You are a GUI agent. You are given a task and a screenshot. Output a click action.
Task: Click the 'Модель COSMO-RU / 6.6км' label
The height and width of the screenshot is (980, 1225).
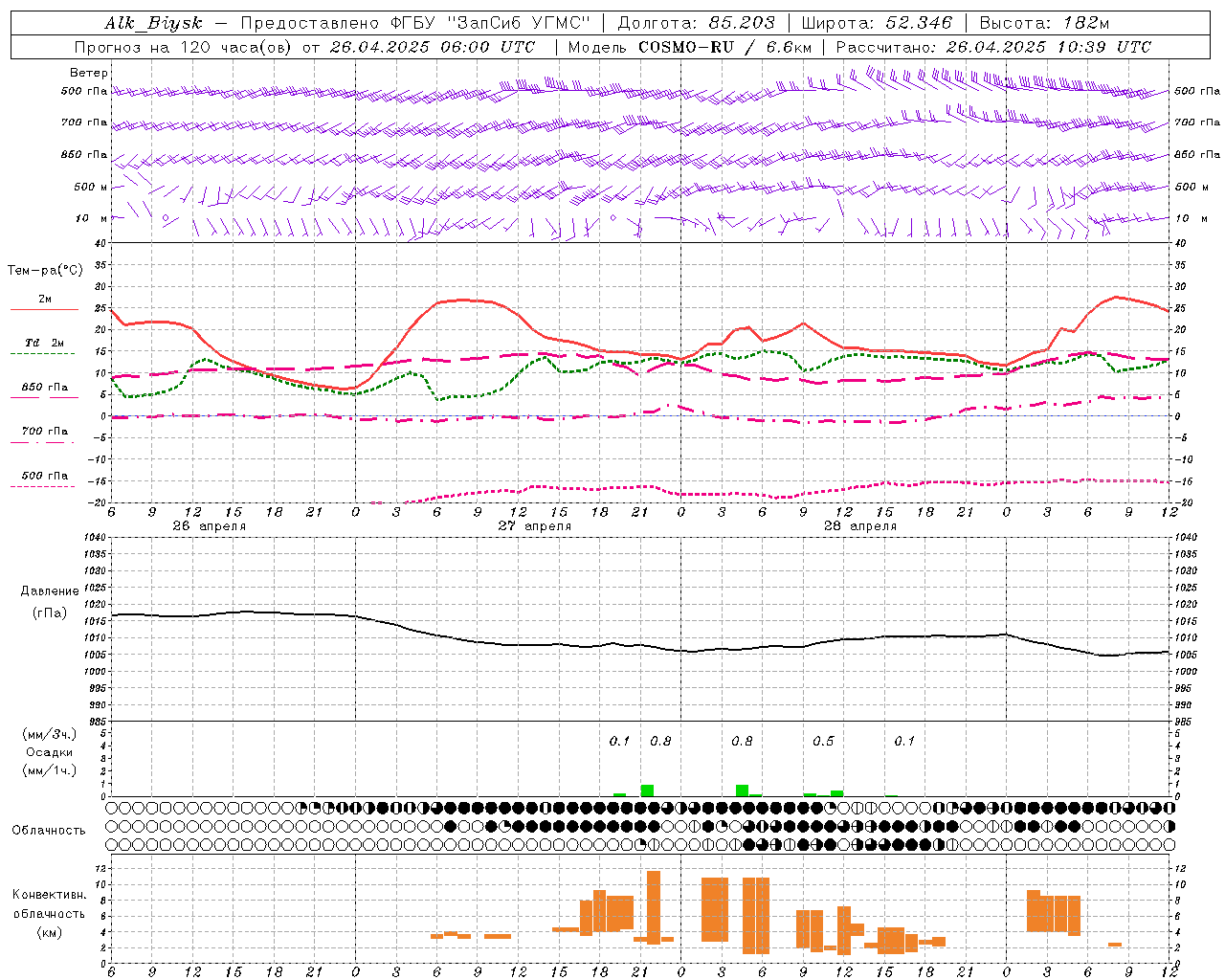tap(690, 47)
